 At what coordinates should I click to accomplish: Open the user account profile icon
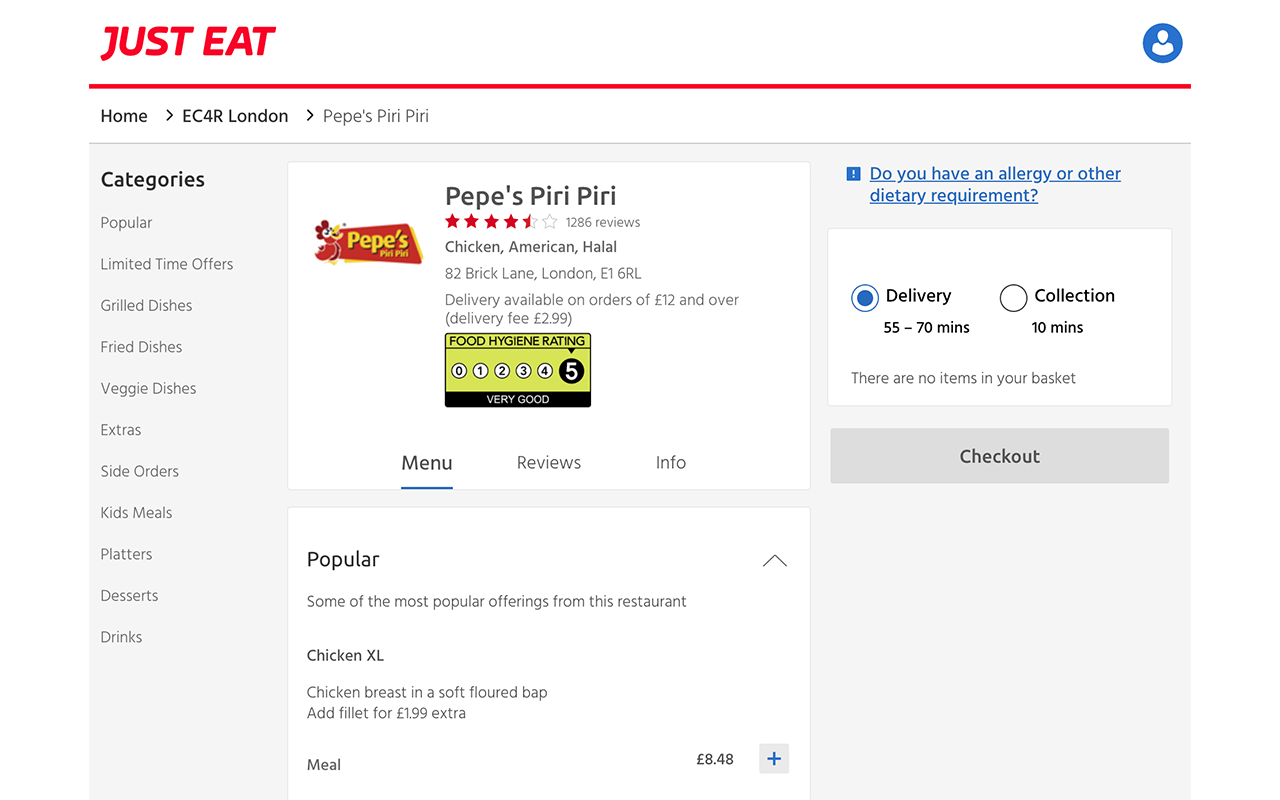pyautogui.click(x=1162, y=43)
